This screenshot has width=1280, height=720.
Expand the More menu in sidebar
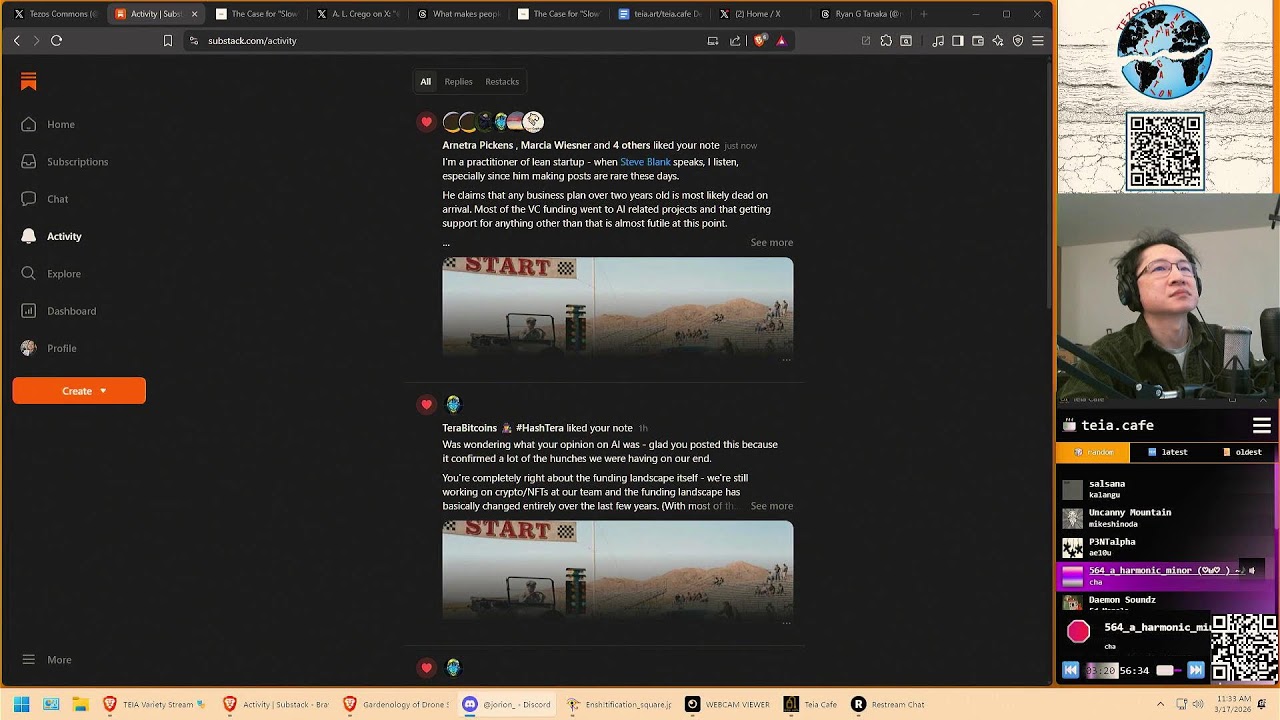pyautogui.click(x=47, y=660)
